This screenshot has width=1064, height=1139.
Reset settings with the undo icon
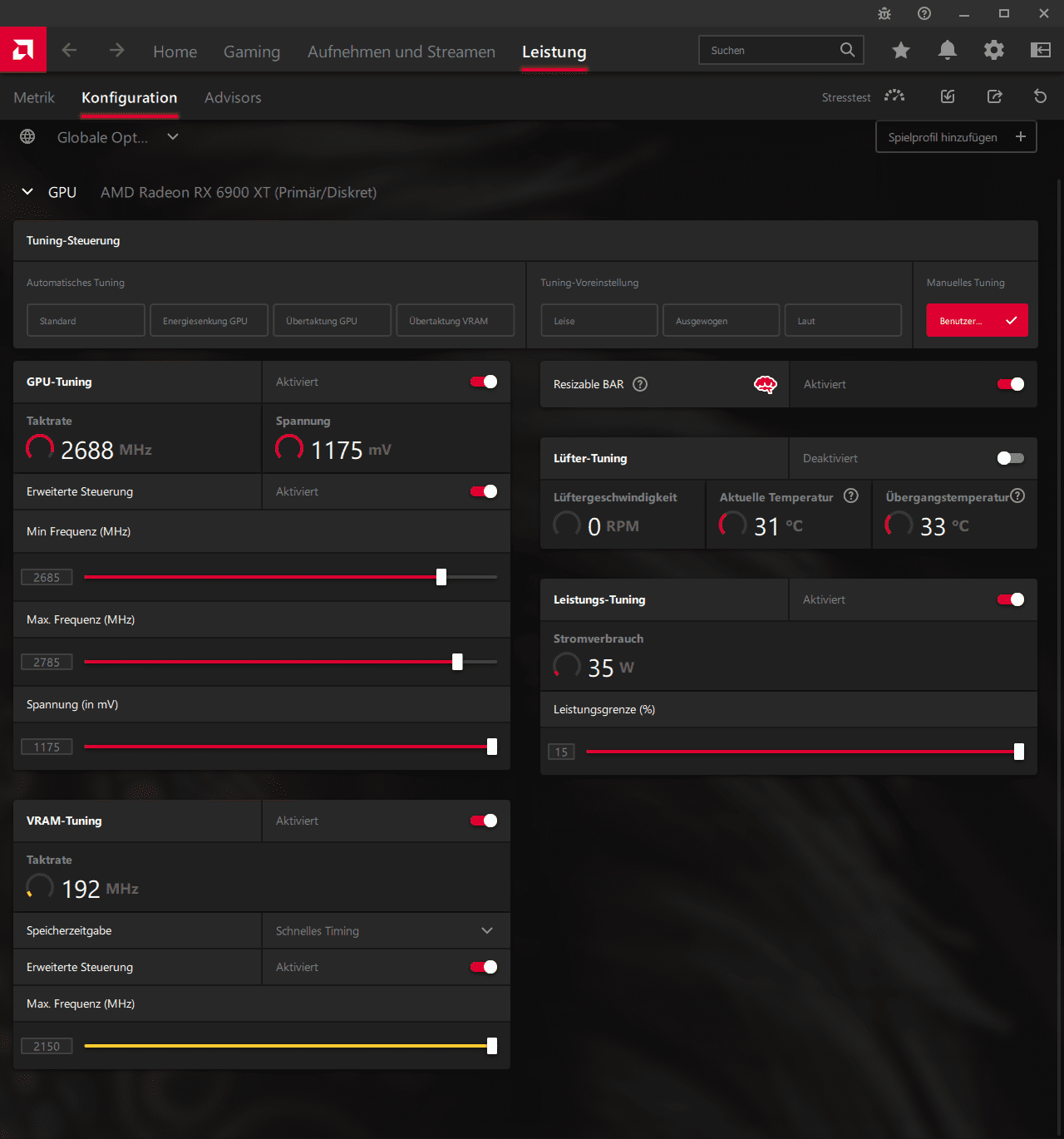coord(1040,96)
